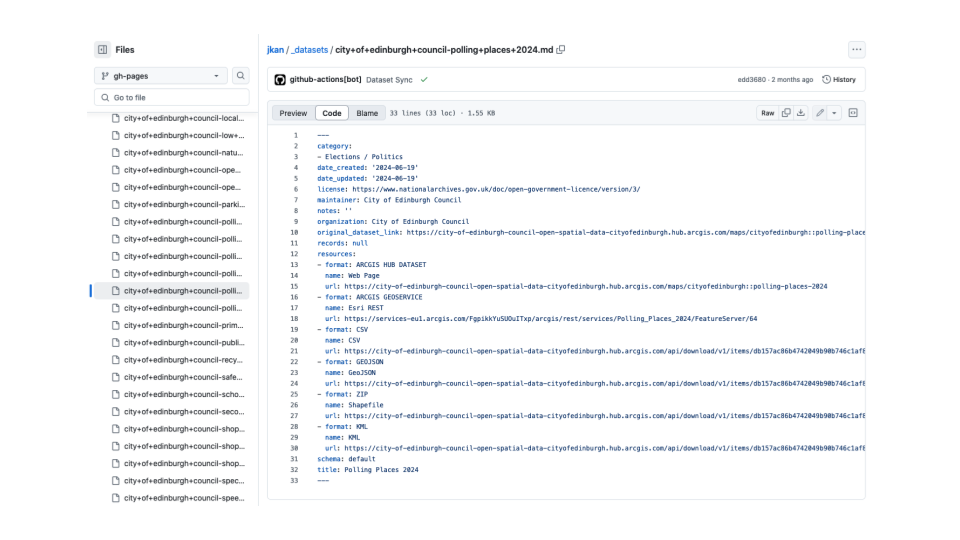Click file icon beside council-parki row
The image size is (960, 540).
[x=116, y=204]
